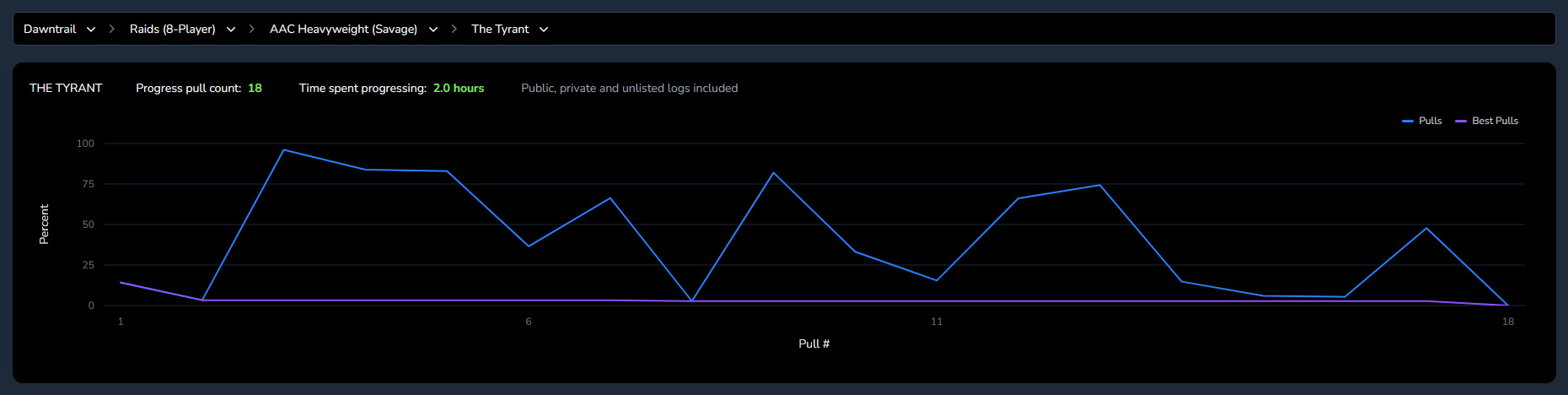This screenshot has height=395, width=1568.
Task: Click chevron separator after Dawntrail
Action: pyautogui.click(x=112, y=29)
